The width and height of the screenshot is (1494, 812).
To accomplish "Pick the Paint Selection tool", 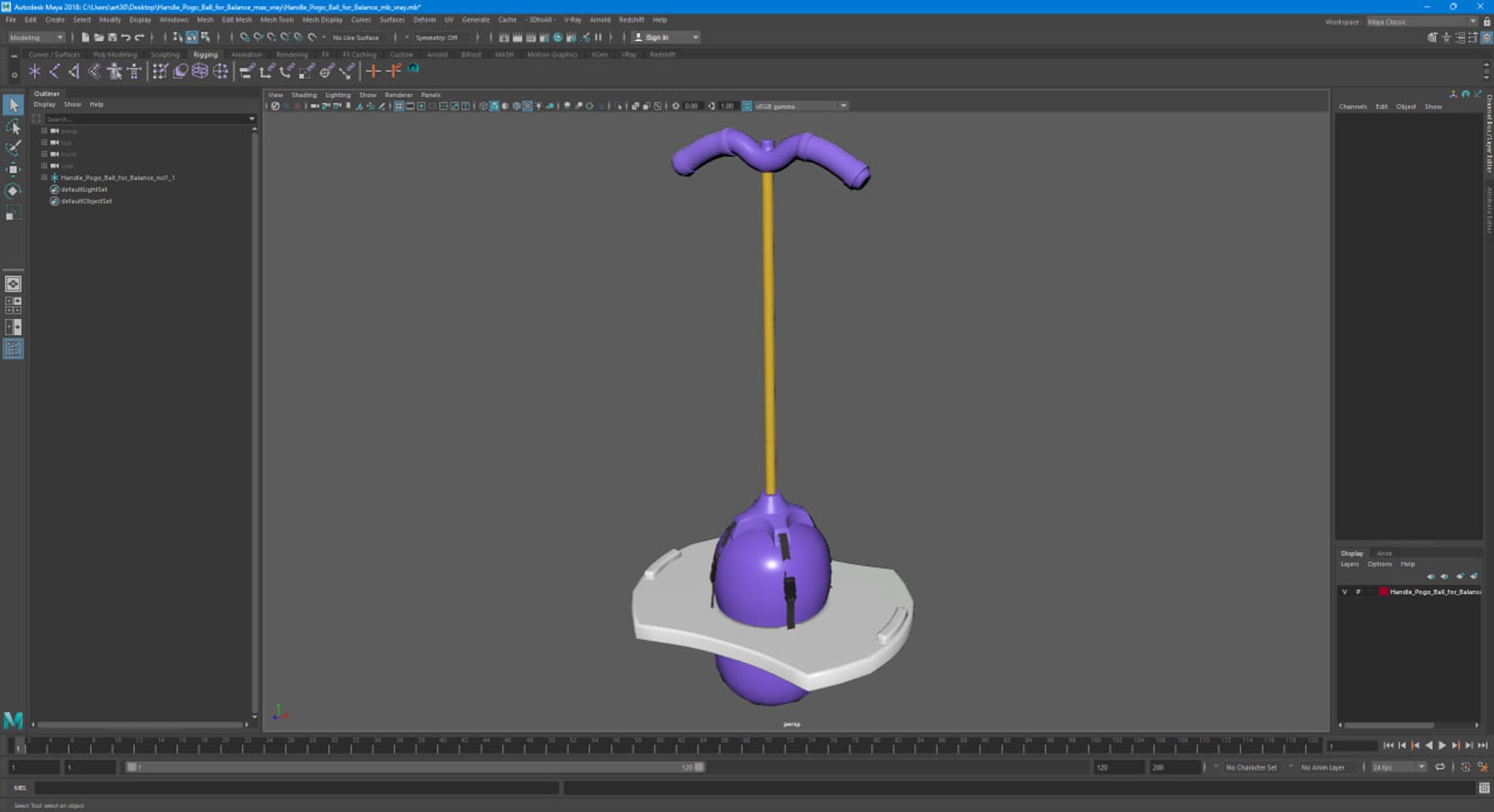I will coord(13,148).
